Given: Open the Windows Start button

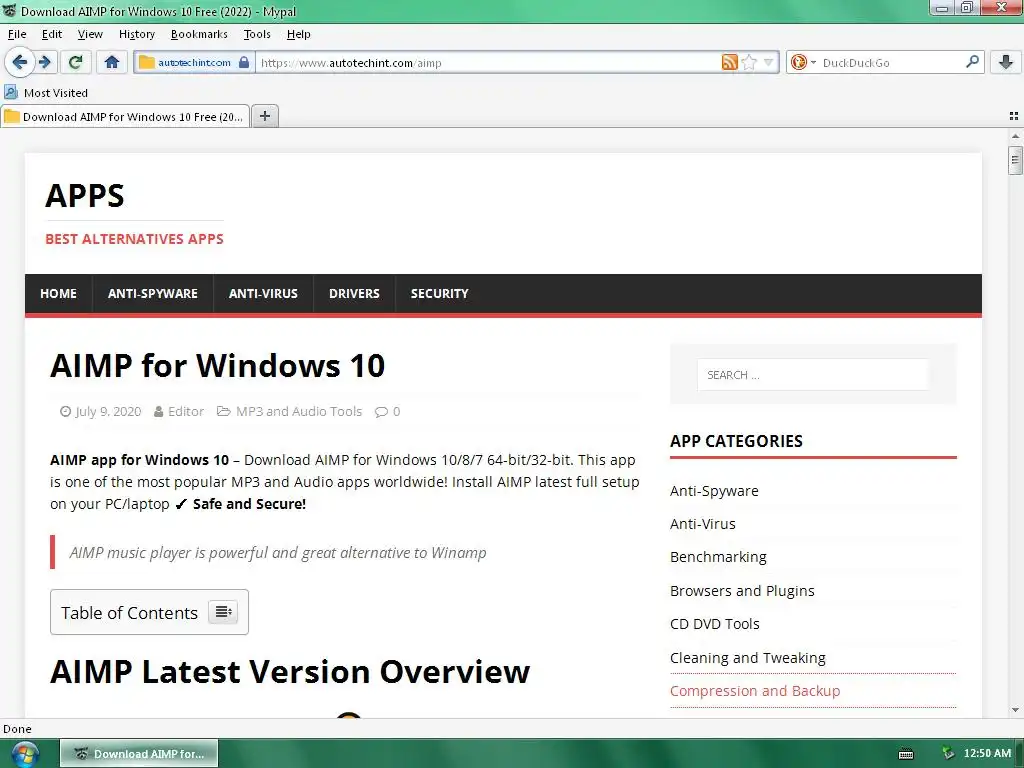Looking at the screenshot, I should 24,754.
